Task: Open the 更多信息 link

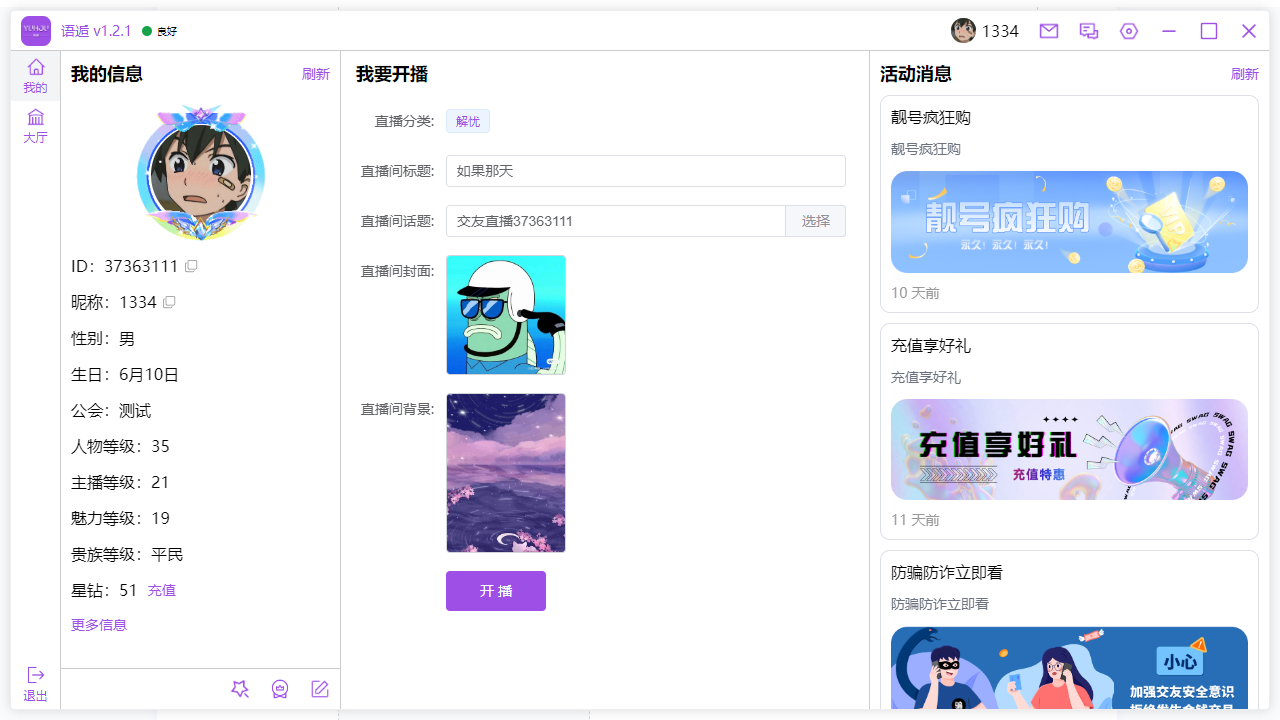Action: click(98, 624)
